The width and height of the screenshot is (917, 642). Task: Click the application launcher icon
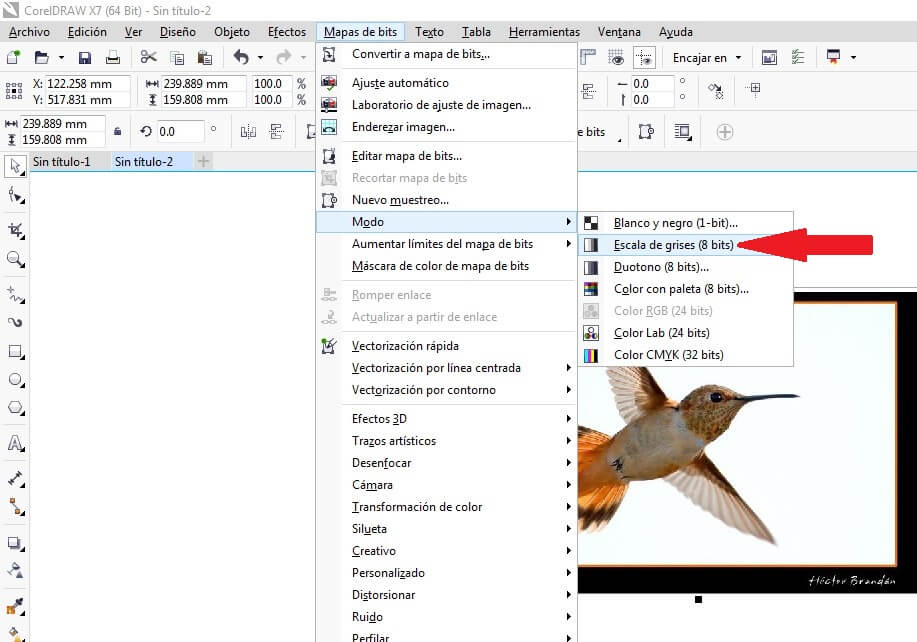pyautogui.click(x=833, y=57)
